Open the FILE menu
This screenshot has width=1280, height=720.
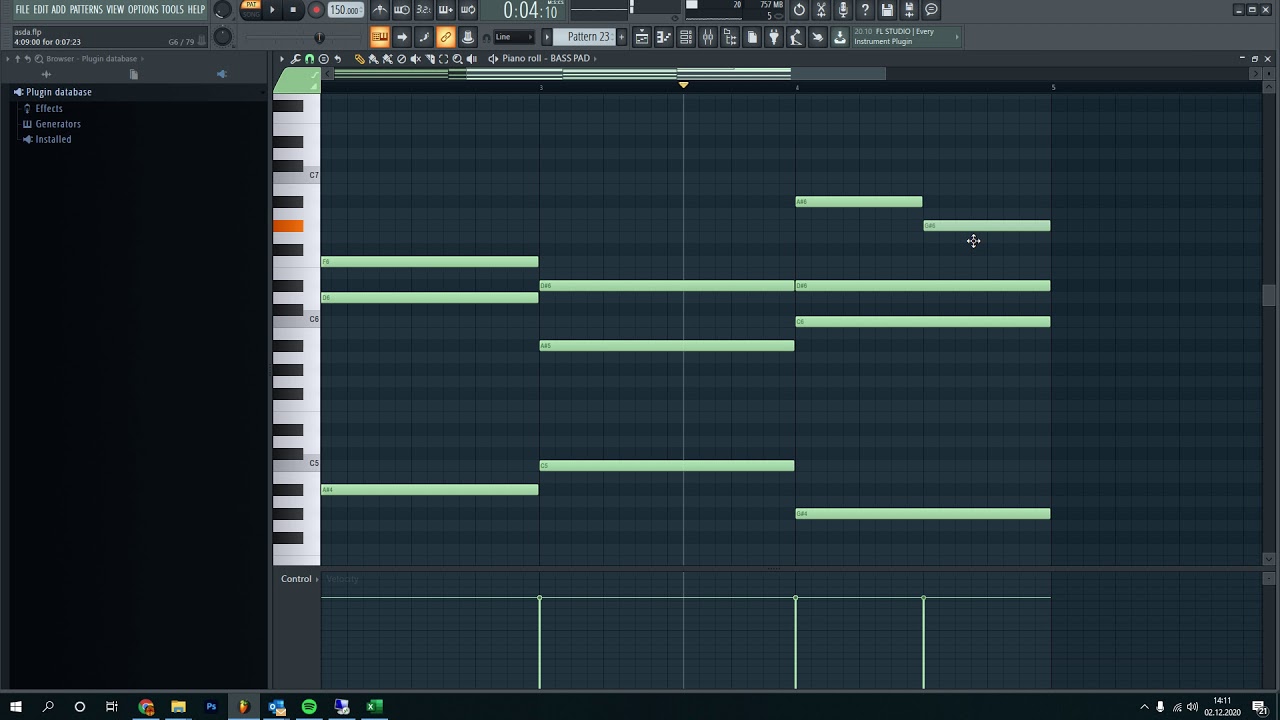point(22,10)
